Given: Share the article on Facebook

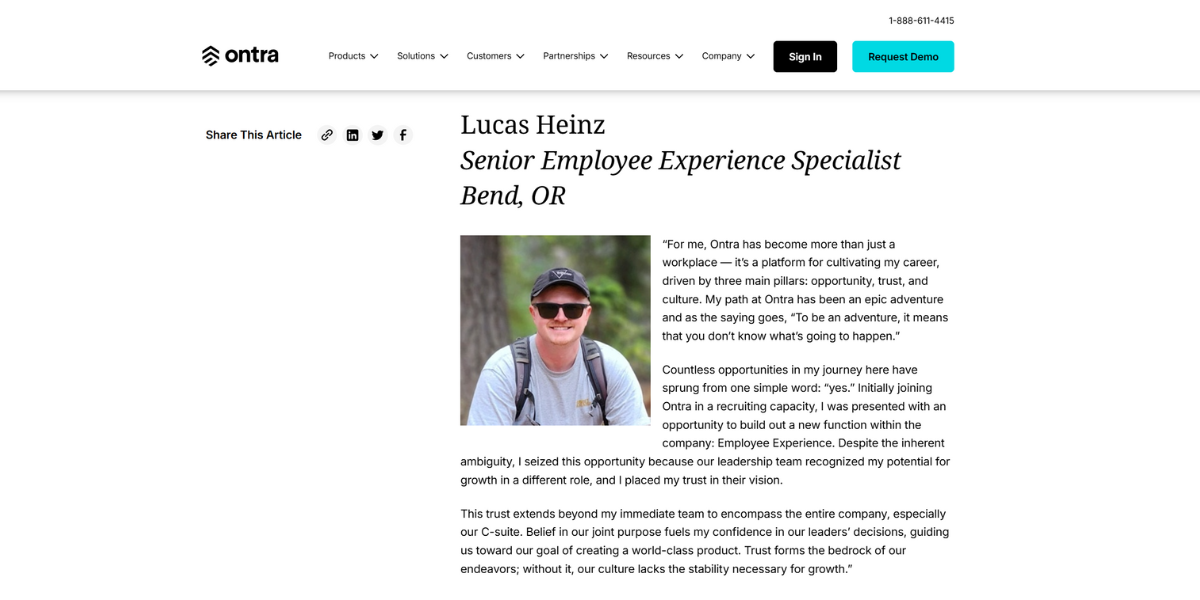Looking at the screenshot, I should click(403, 135).
